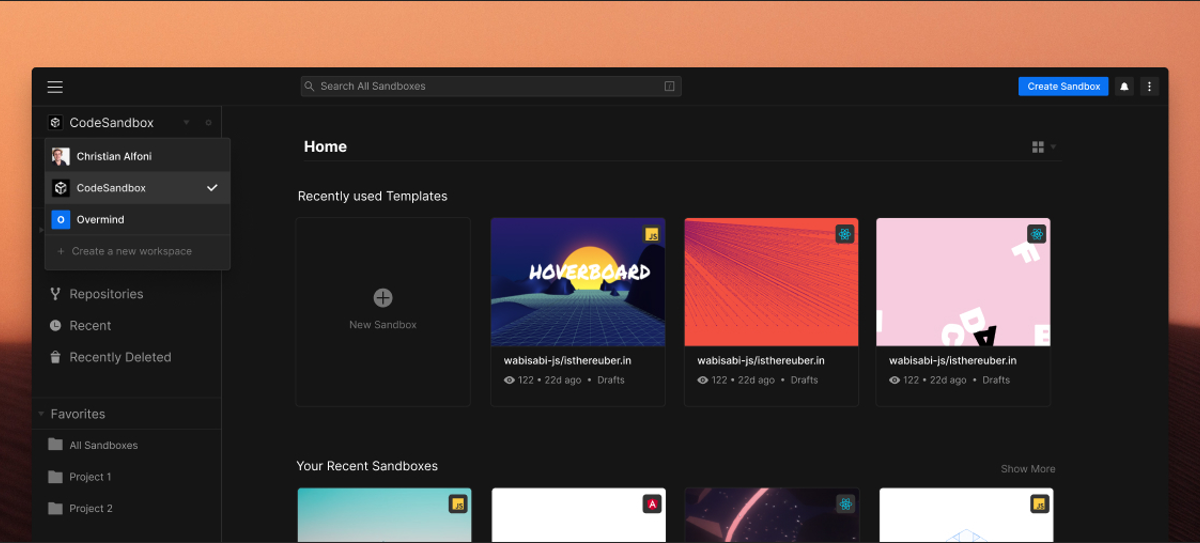
Task: Click the clock icon beside Recent
Action: point(55,325)
